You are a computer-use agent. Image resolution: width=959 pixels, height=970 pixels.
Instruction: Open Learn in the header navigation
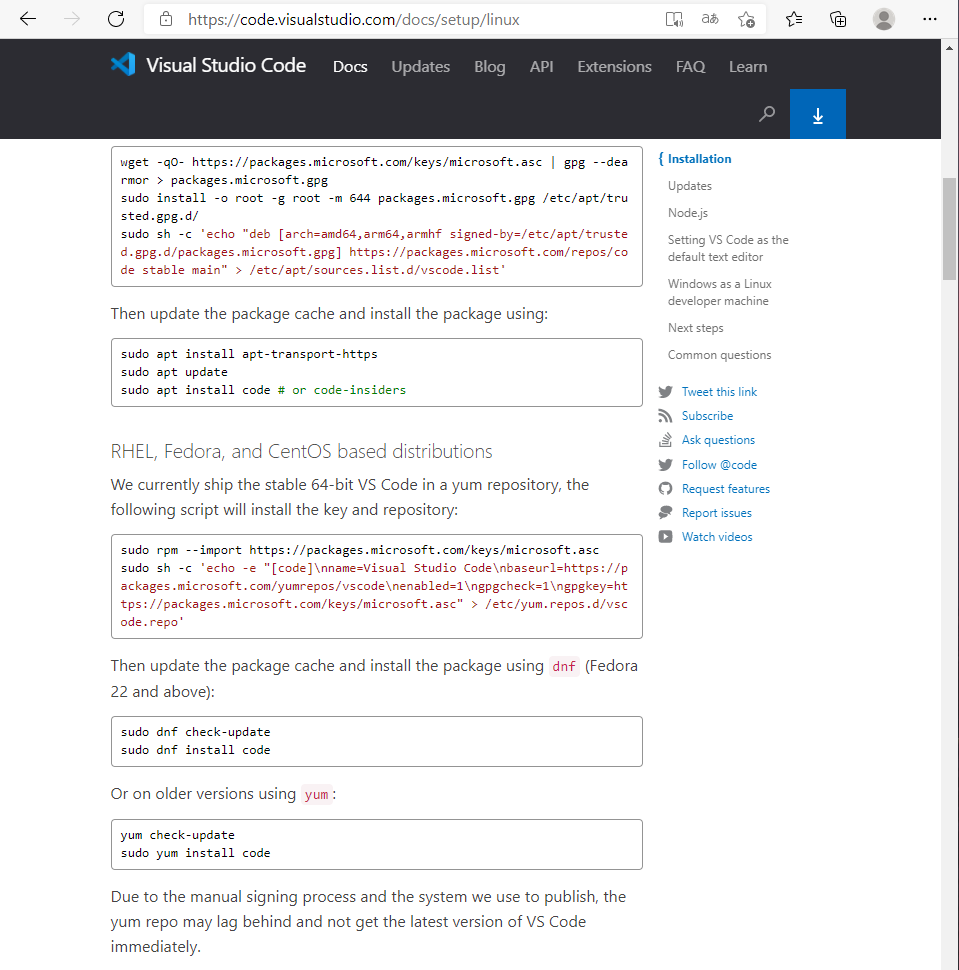click(747, 66)
